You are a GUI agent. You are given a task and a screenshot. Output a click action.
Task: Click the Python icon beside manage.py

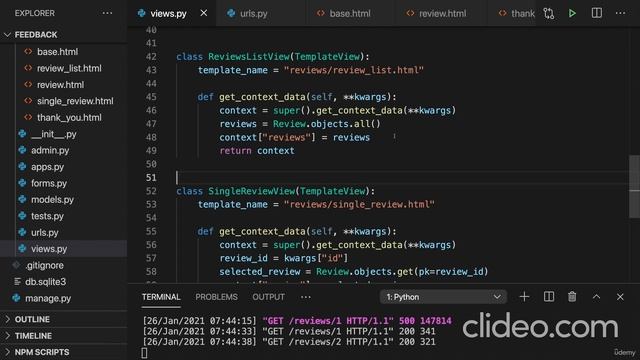(16, 298)
